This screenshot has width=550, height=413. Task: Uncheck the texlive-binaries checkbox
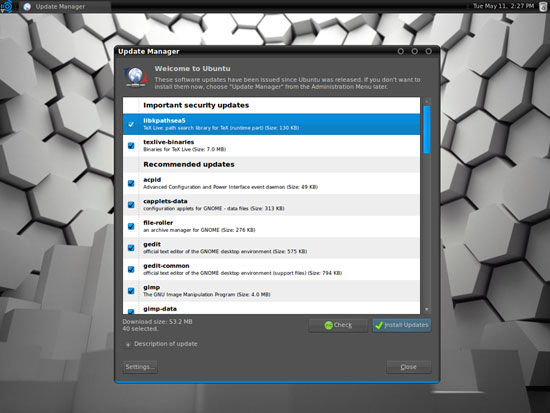click(x=131, y=146)
